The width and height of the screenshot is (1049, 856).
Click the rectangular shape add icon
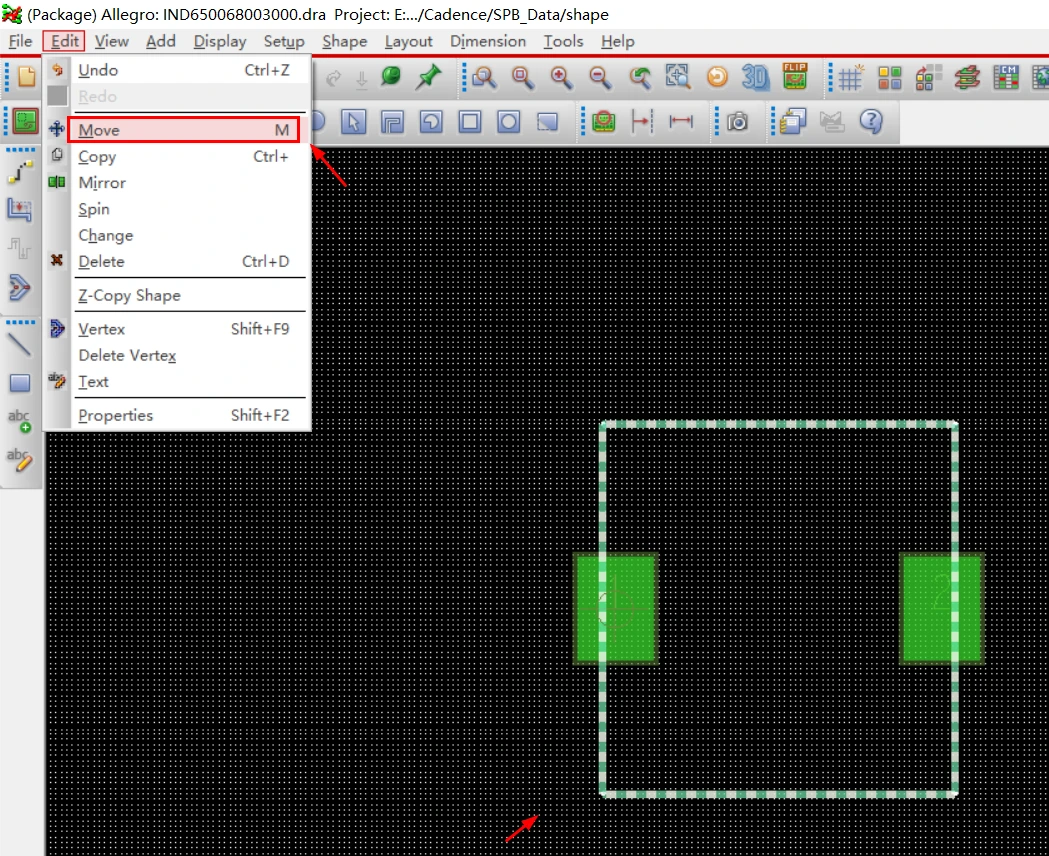[470, 122]
